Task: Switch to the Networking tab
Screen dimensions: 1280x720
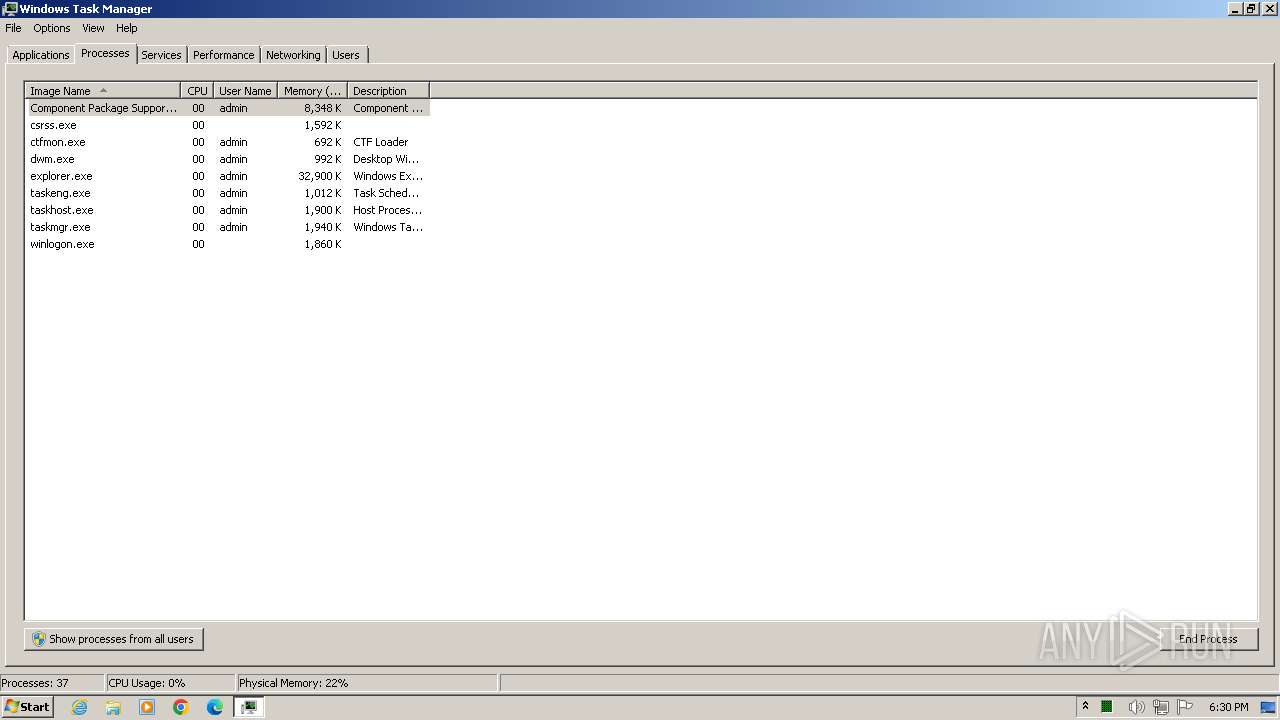Action: 293,55
